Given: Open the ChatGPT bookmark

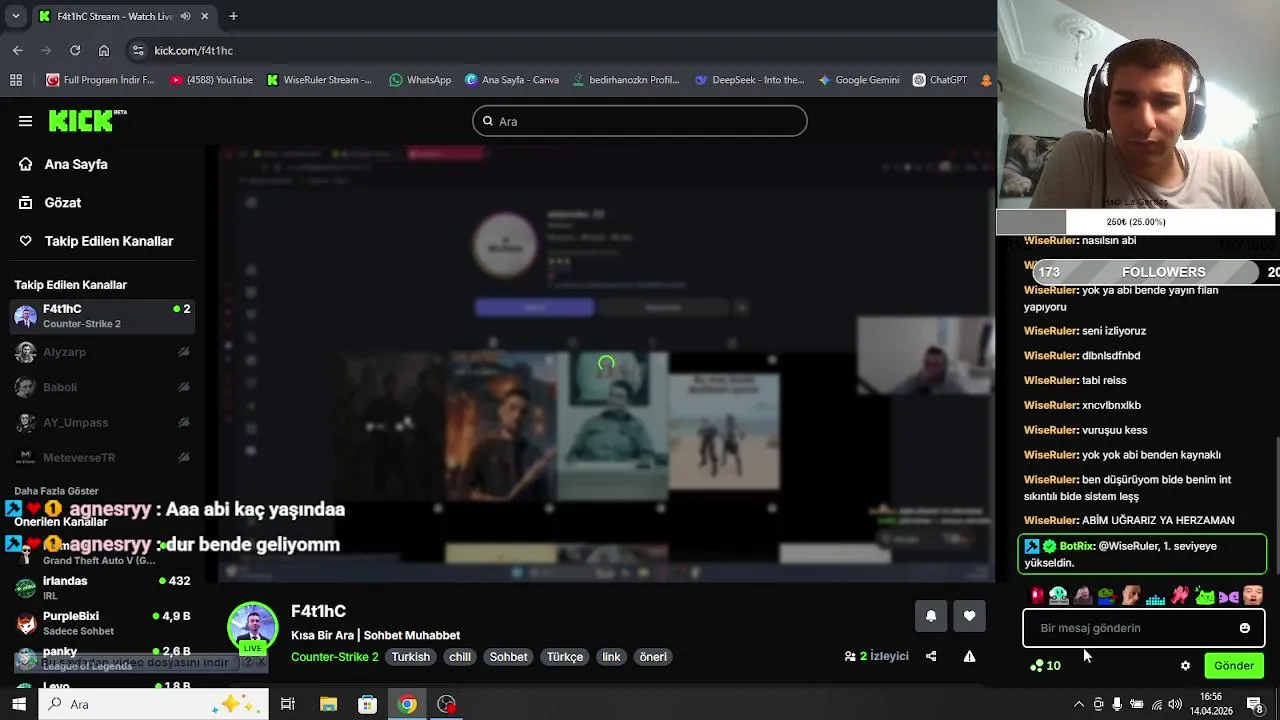Looking at the screenshot, I should point(940,80).
